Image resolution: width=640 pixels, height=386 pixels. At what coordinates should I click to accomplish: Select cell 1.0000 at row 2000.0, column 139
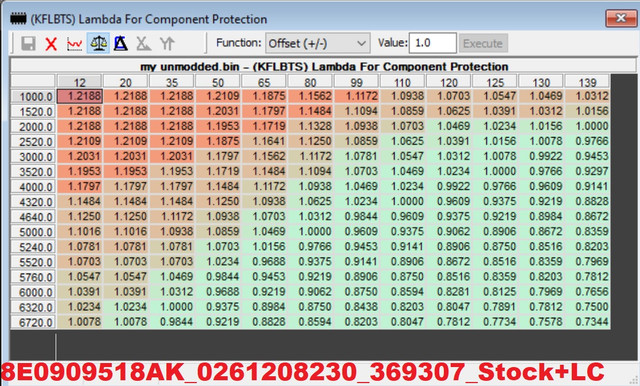pyautogui.click(x=587, y=126)
